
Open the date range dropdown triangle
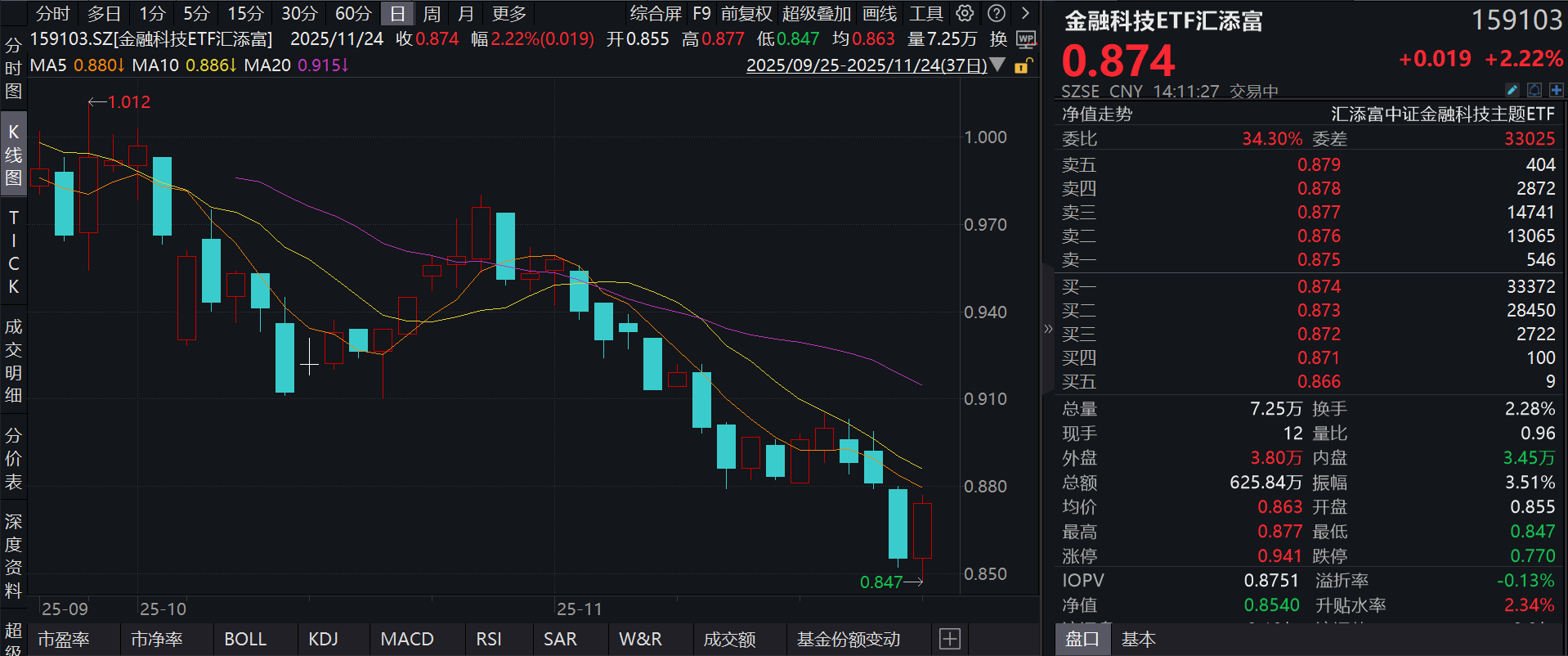coord(997,65)
